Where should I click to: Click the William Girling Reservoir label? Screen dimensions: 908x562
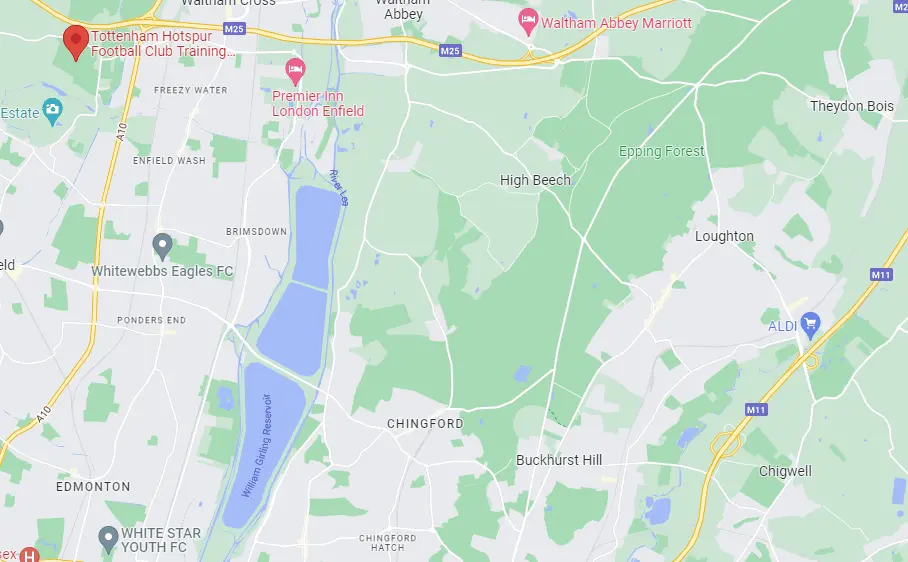tap(257, 445)
